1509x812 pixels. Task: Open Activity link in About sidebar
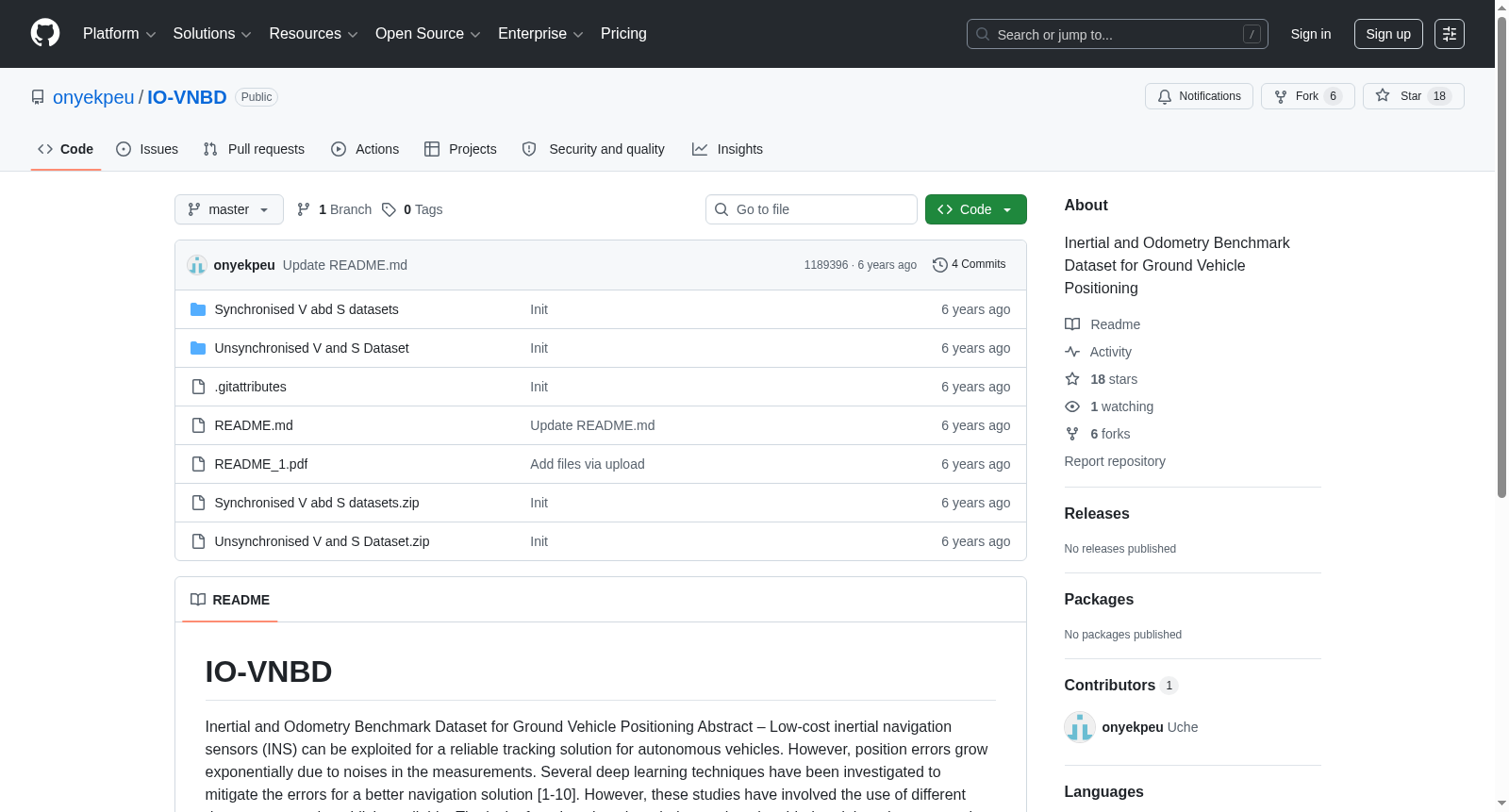[x=1099, y=352]
